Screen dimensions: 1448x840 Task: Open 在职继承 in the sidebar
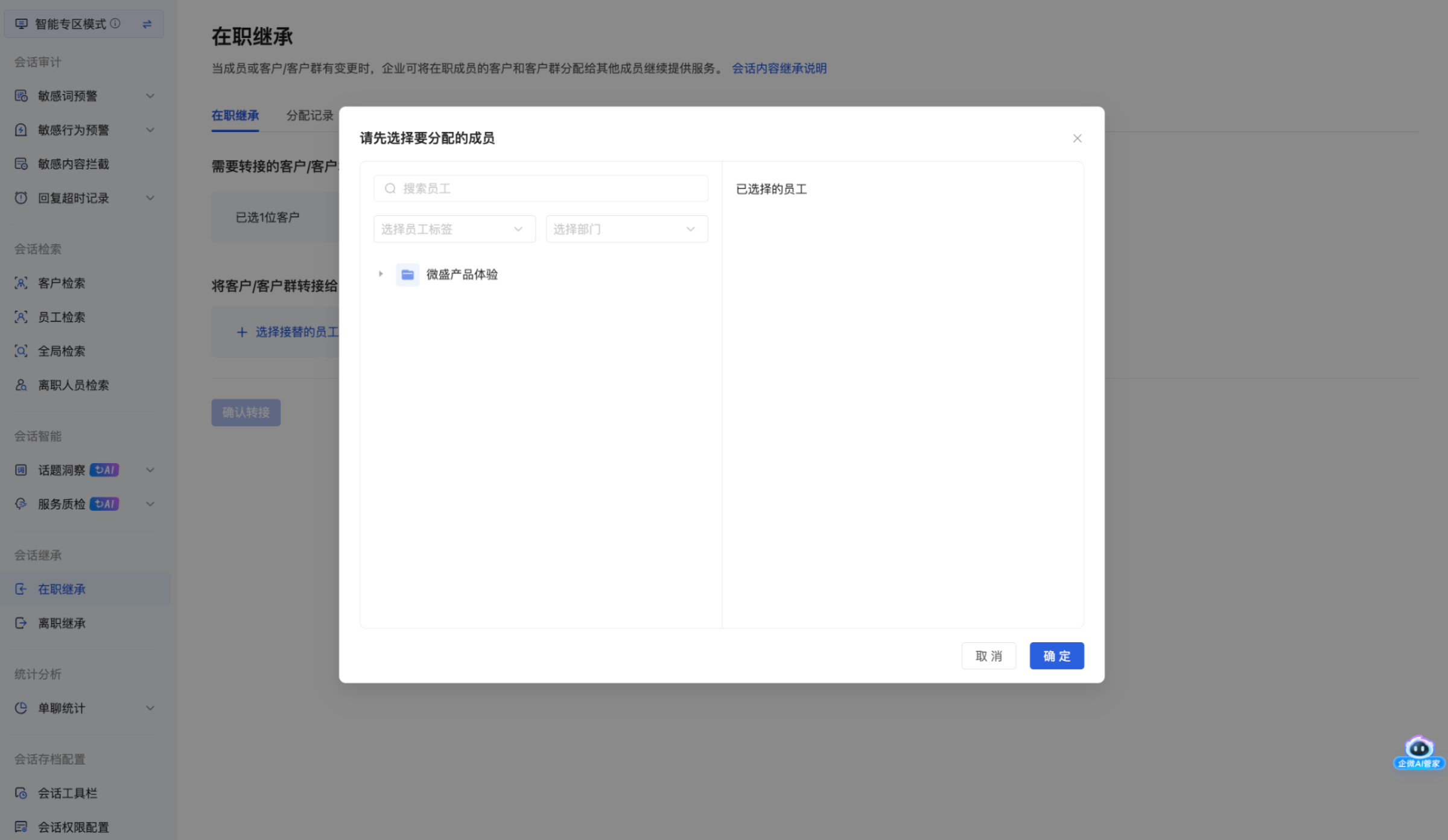pos(85,589)
